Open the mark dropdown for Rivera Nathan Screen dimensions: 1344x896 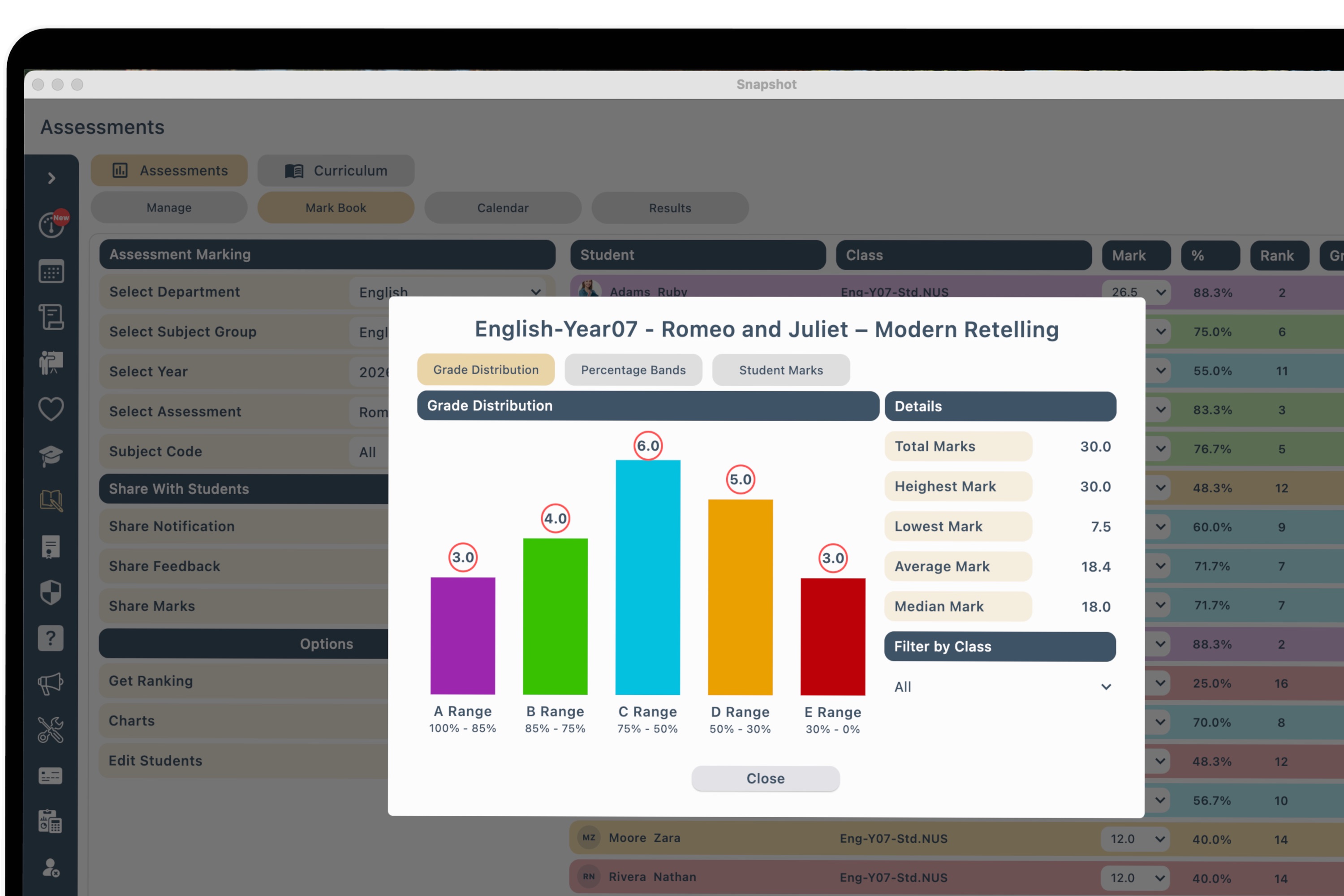[1135, 878]
